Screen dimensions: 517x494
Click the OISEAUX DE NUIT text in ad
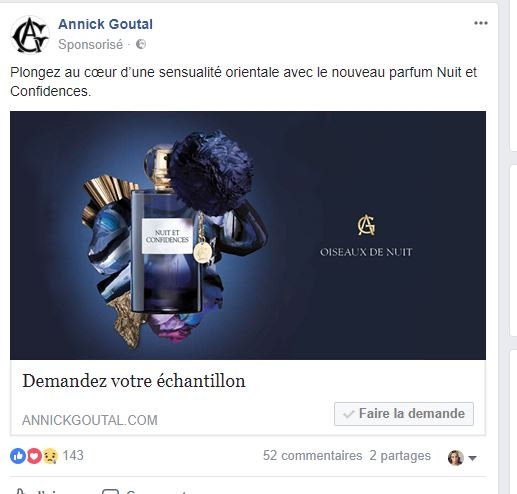[366, 252]
